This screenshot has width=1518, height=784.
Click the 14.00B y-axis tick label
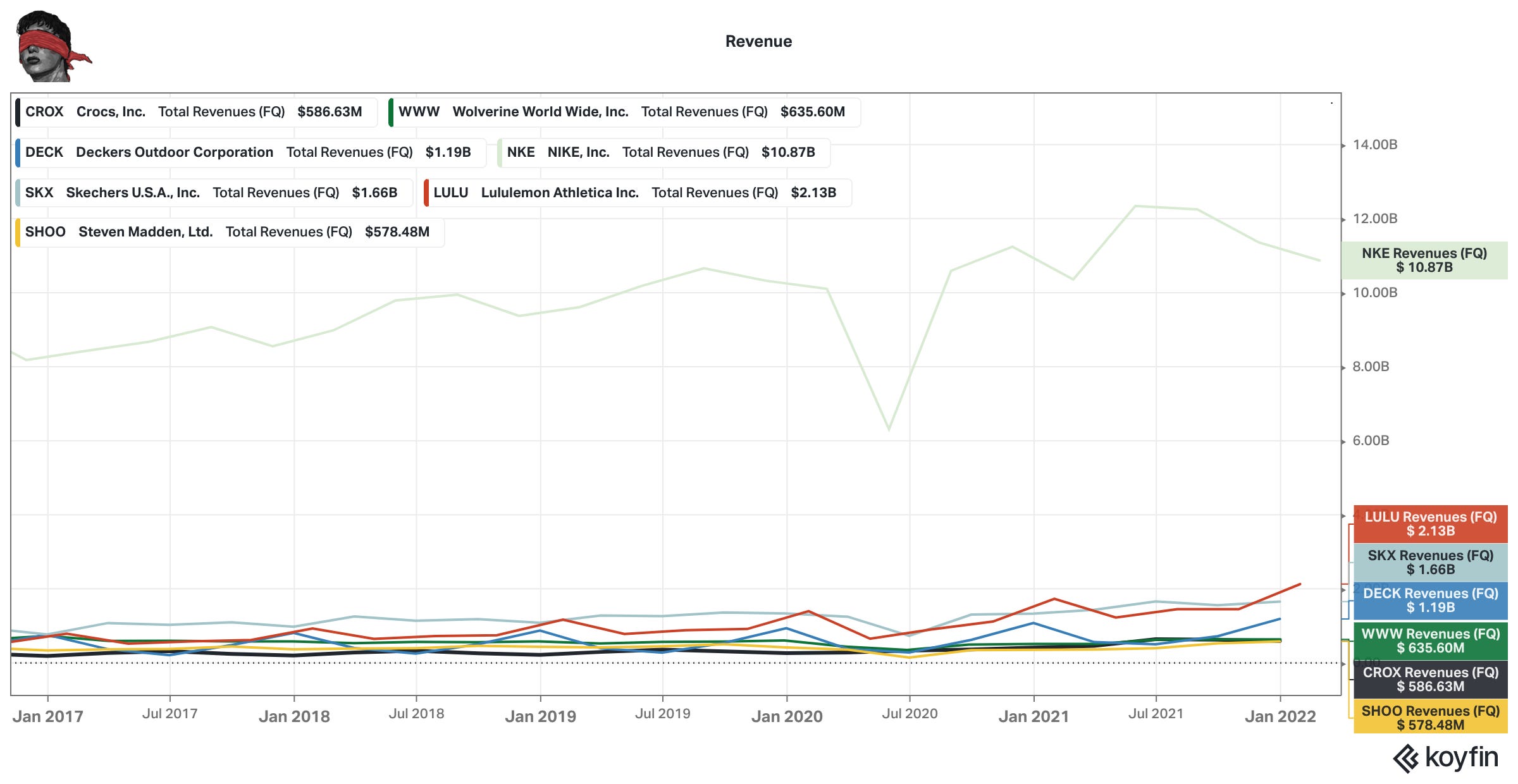point(1375,145)
